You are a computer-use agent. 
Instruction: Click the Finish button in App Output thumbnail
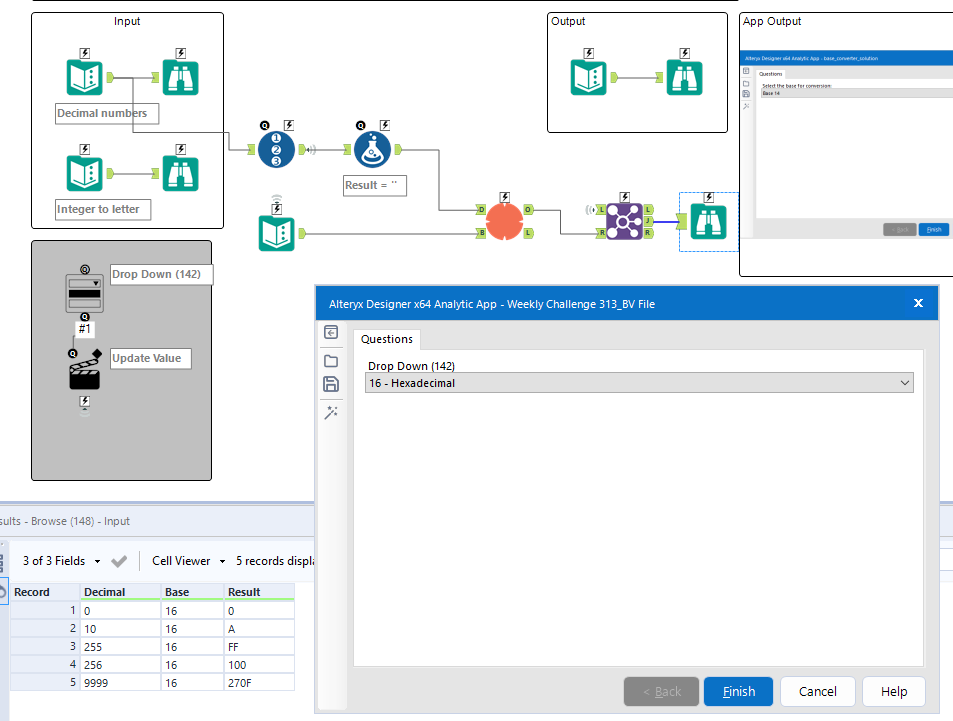coord(934,229)
